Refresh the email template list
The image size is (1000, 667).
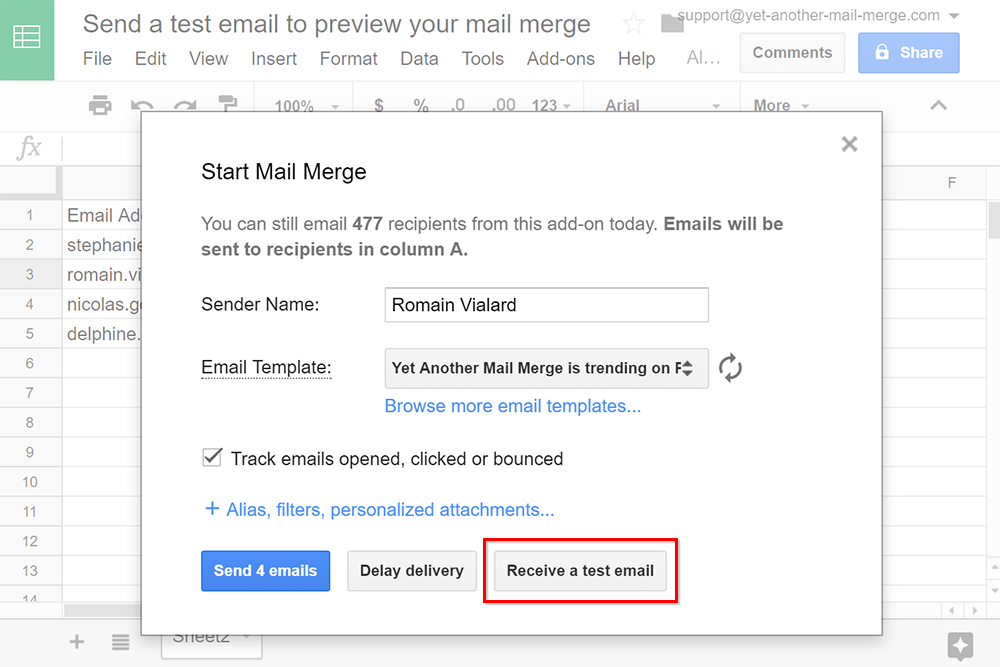point(730,368)
